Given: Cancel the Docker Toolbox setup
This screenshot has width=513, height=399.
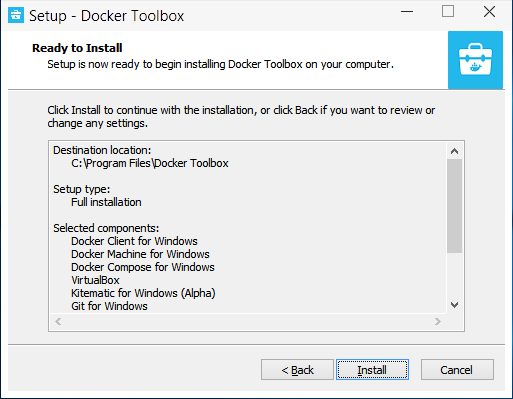Looking at the screenshot, I should coord(457,369).
